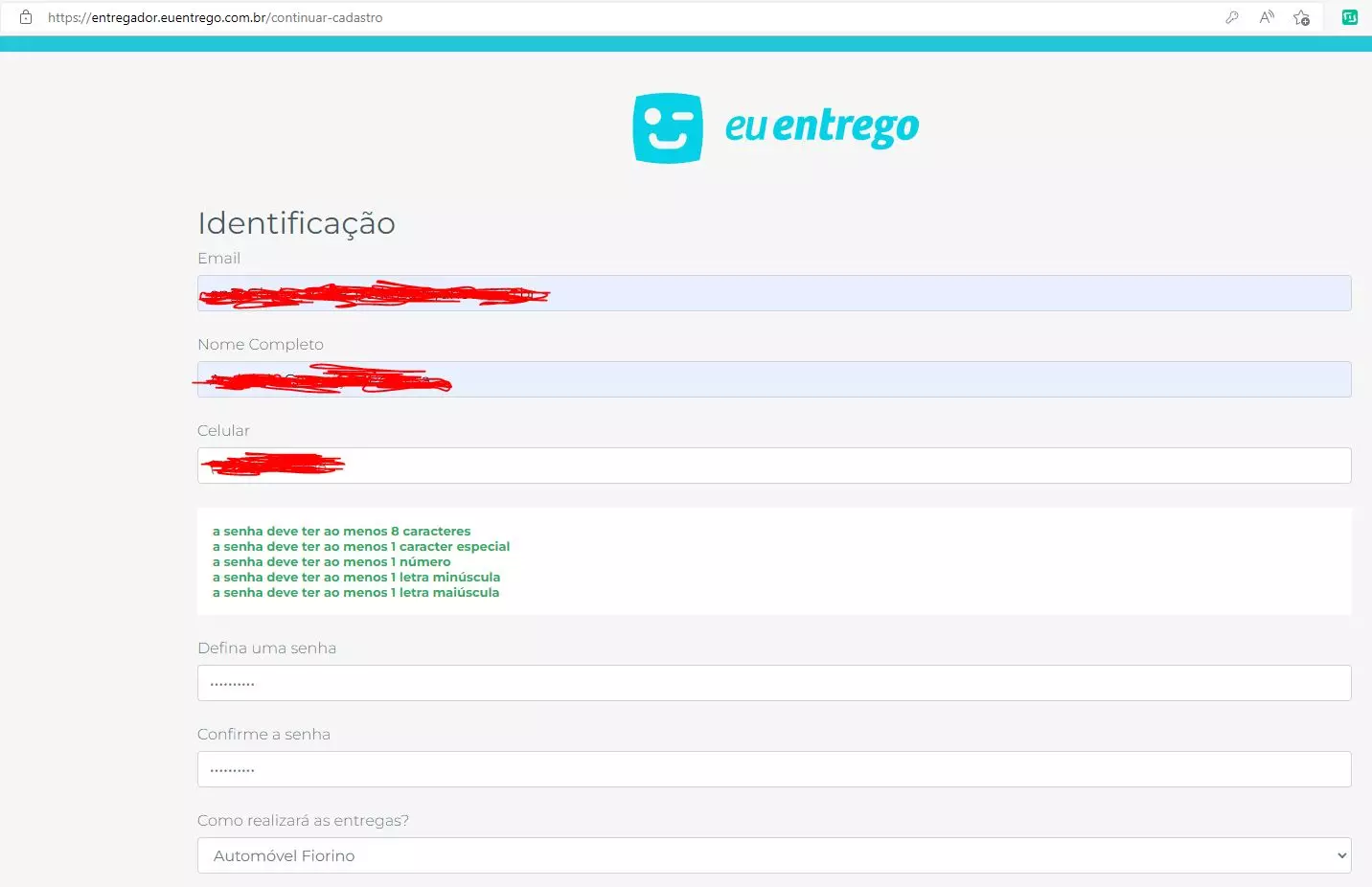This screenshot has height=887, width=1372.
Task: Add page to favorites star icon
Action: tap(1301, 17)
